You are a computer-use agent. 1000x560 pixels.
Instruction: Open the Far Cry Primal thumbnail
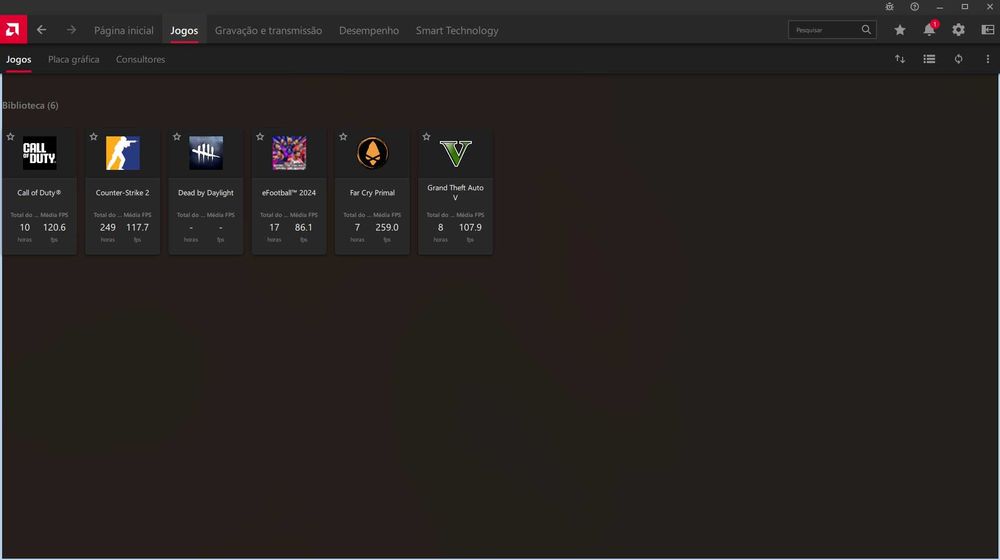click(x=372, y=153)
